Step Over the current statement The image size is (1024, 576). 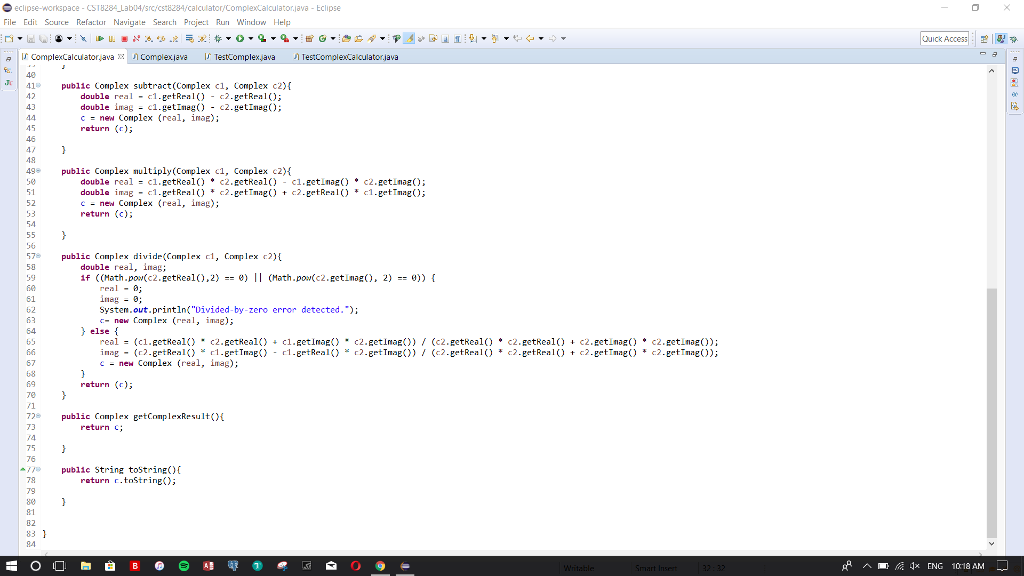tap(161, 36)
